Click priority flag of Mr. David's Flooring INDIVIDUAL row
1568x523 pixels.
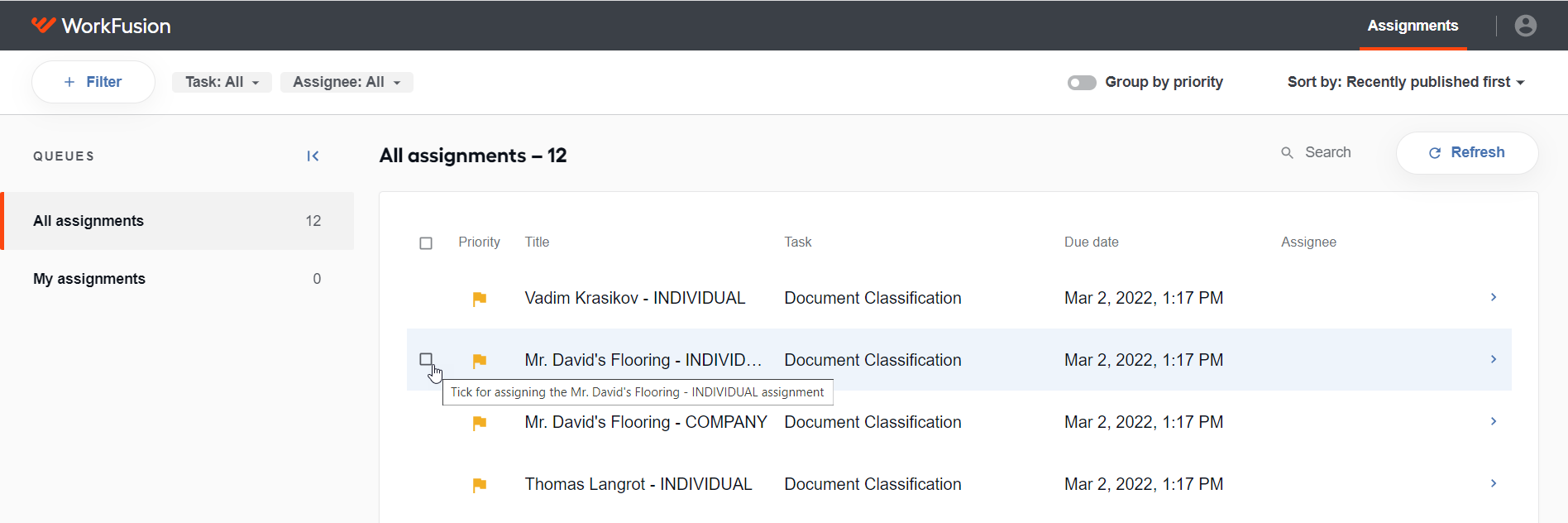click(x=479, y=361)
